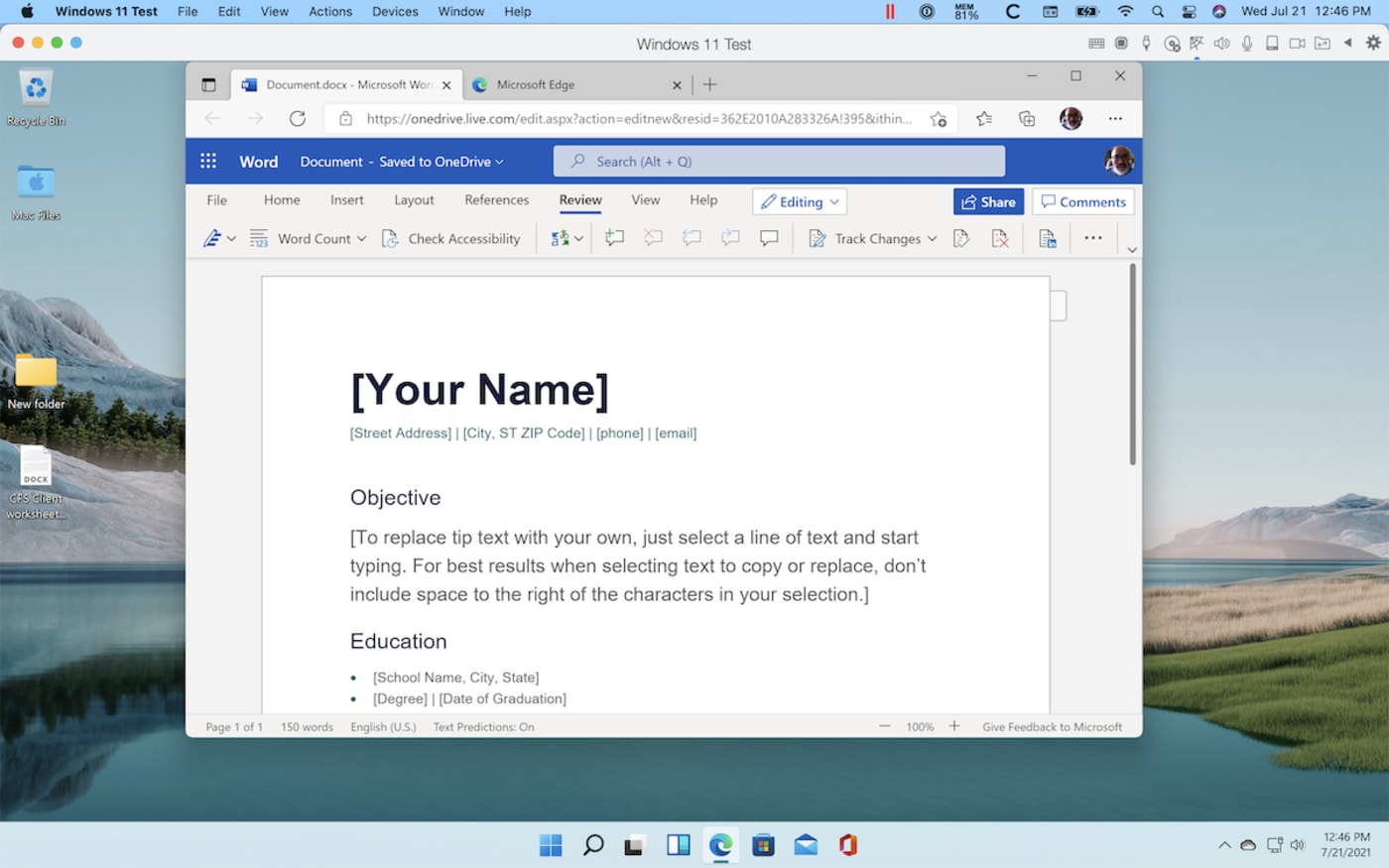Accept the current tracked change

pyautogui.click(x=960, y=238)
